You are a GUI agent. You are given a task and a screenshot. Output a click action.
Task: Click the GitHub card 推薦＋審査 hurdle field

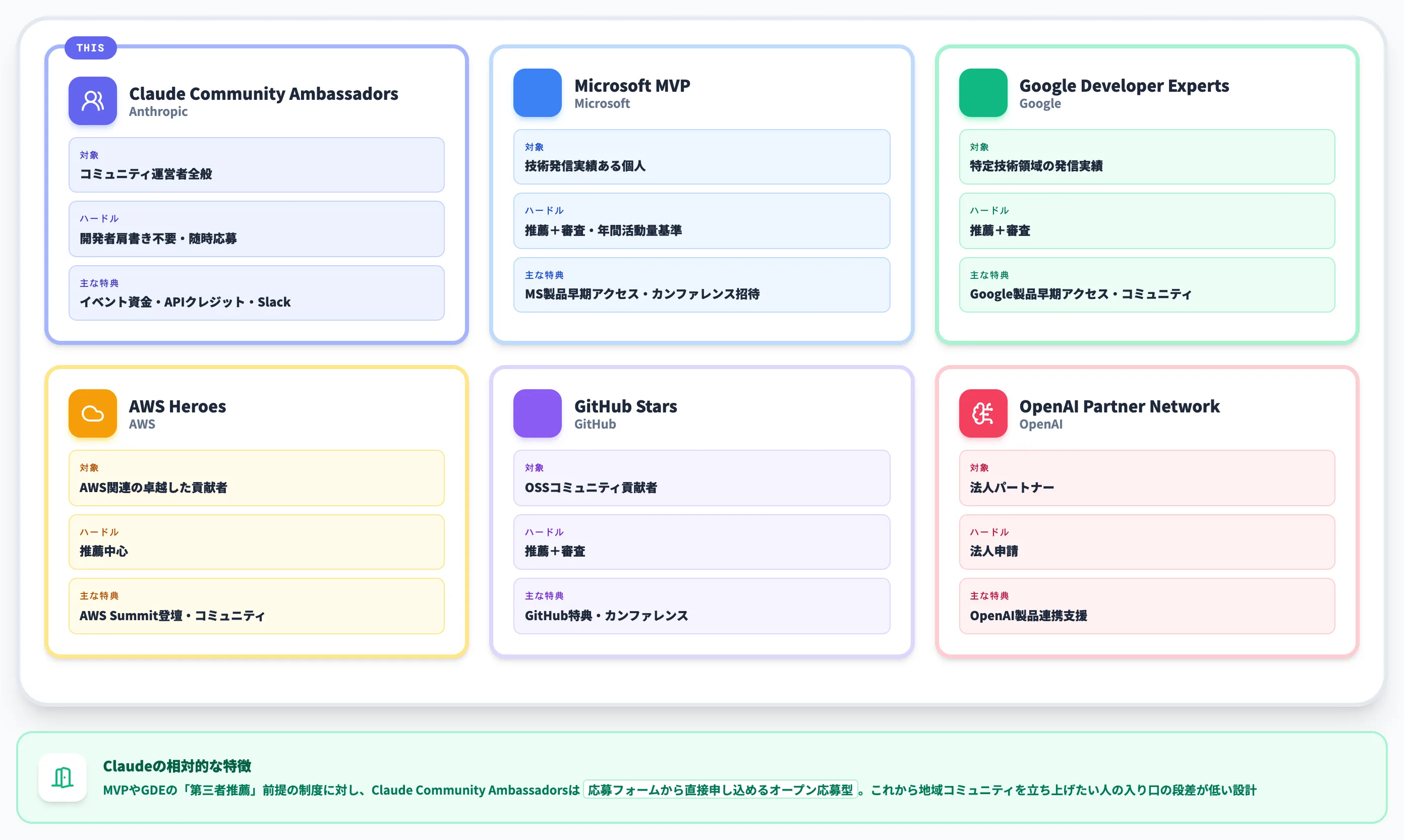point(701,542)
